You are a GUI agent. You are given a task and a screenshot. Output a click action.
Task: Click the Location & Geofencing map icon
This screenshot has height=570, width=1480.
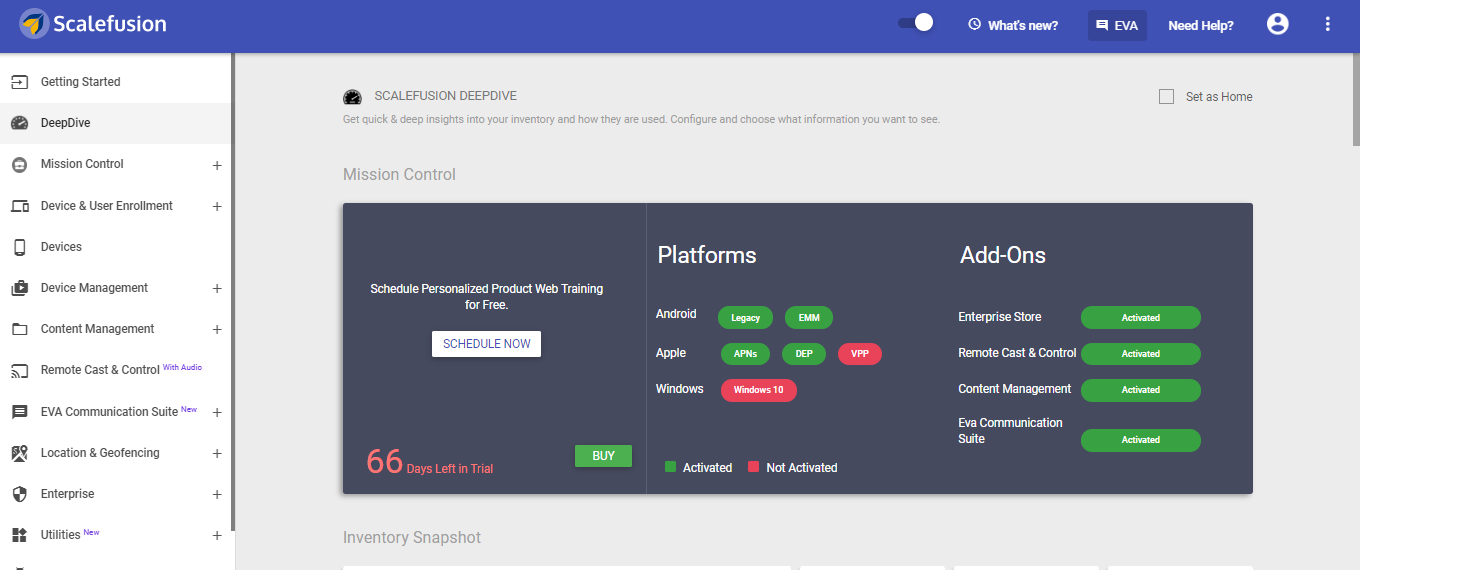click(x=19, y=453)
